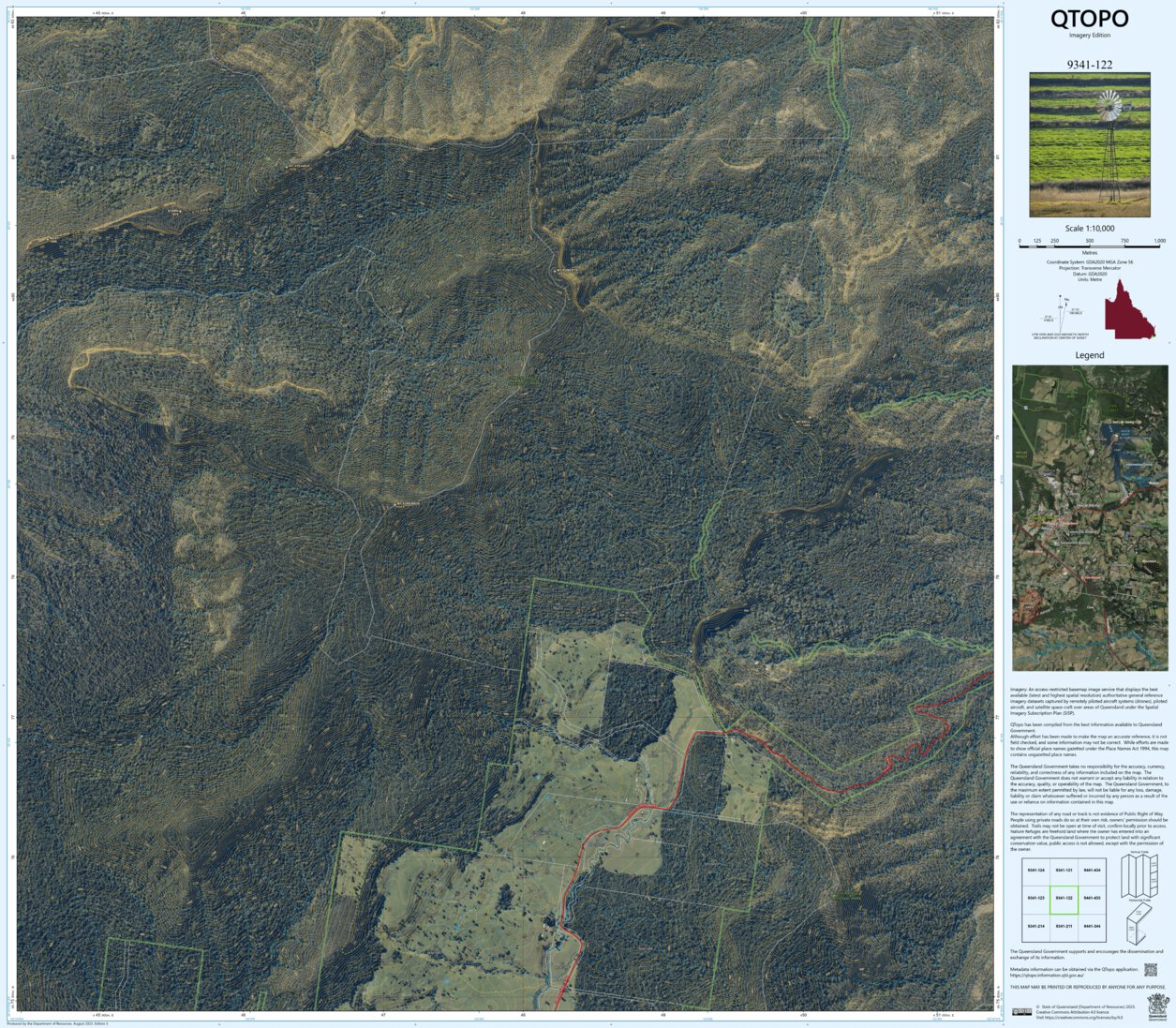Scan the QR code for QTopo metadata

click(1151, 970)
